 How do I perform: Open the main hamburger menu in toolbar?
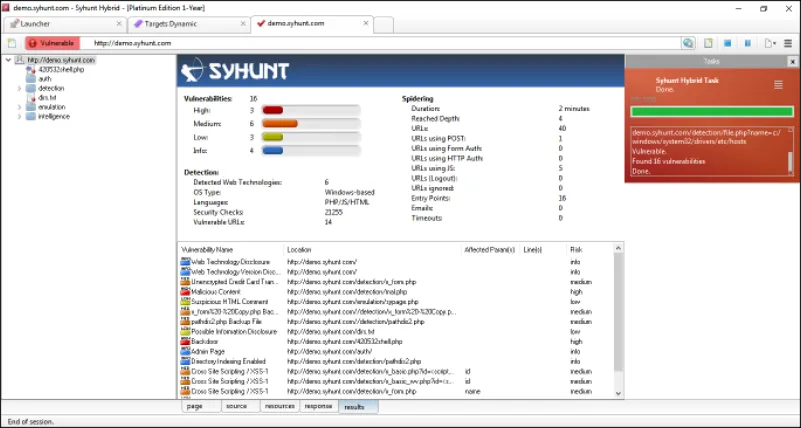788,43
